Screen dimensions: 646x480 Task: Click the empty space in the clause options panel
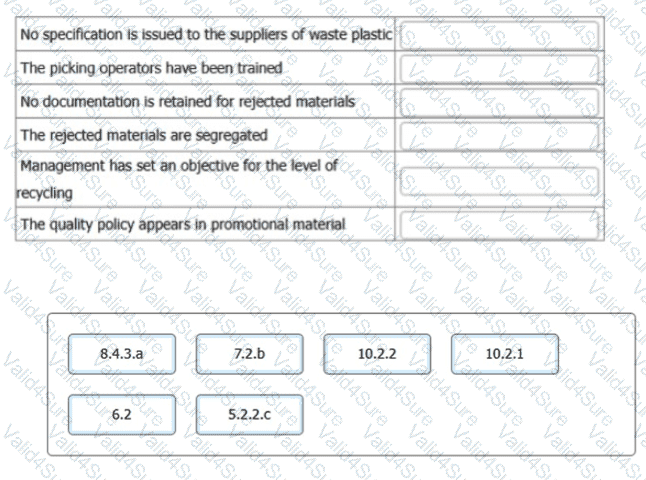(450, 420)
